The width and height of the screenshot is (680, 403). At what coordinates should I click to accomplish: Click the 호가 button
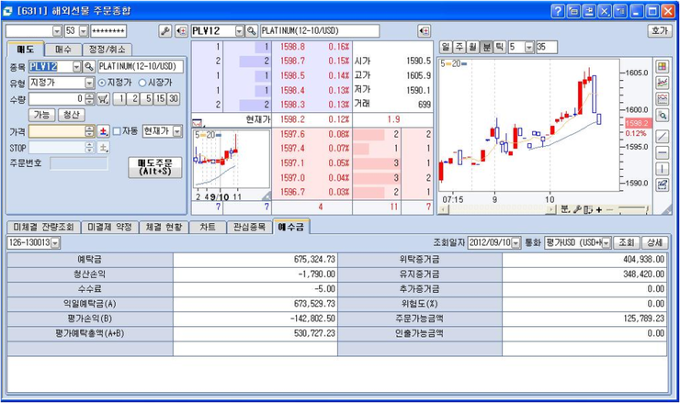pos(660,31)
